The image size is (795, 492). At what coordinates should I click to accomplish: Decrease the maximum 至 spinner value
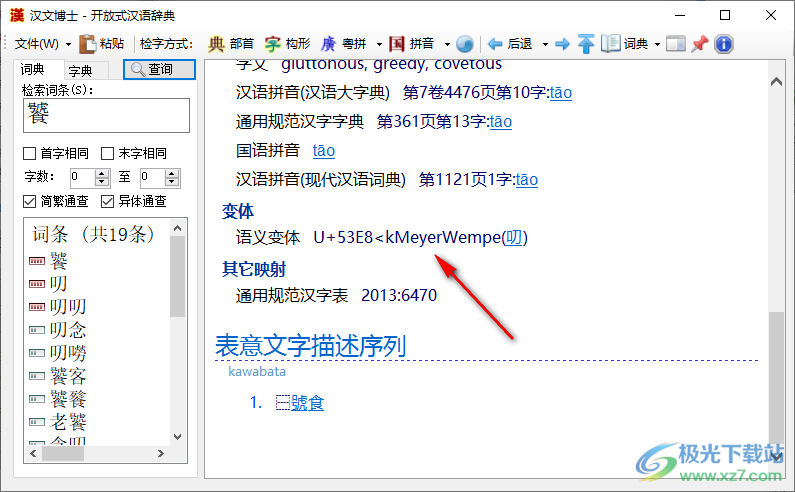click(x=172, y=182)
